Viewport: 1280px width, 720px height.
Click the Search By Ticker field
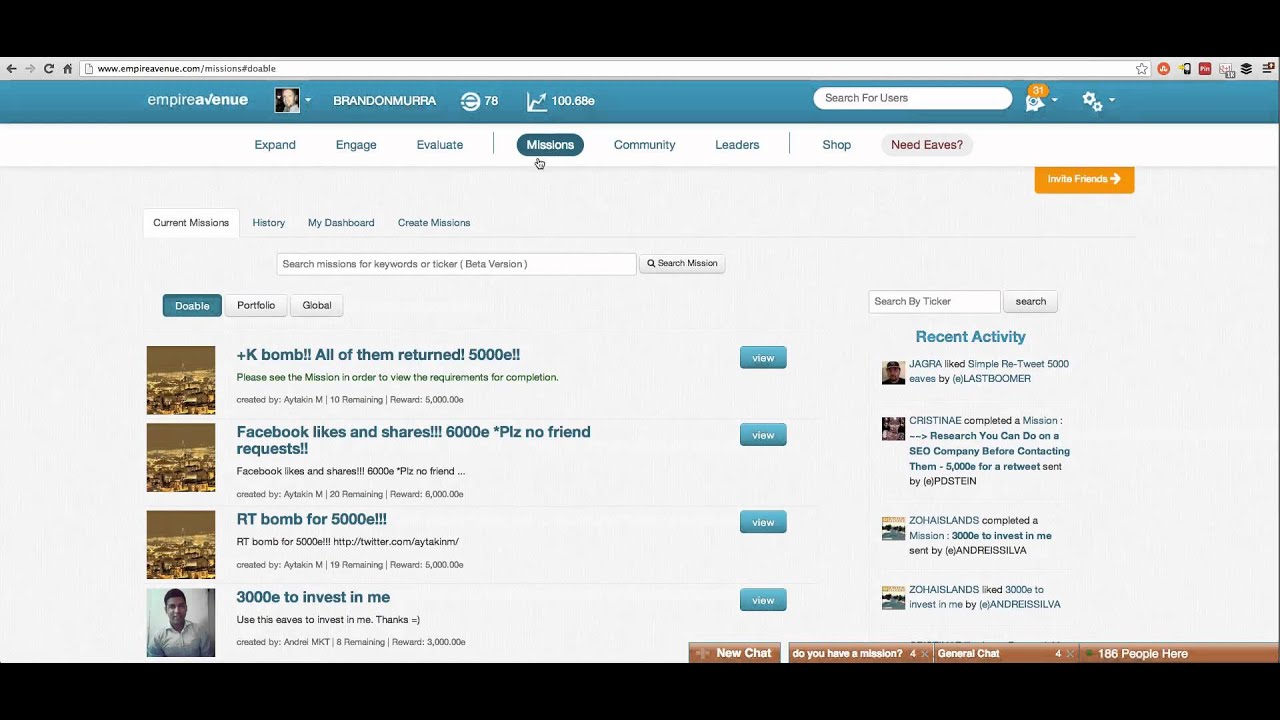click(934, 302)
